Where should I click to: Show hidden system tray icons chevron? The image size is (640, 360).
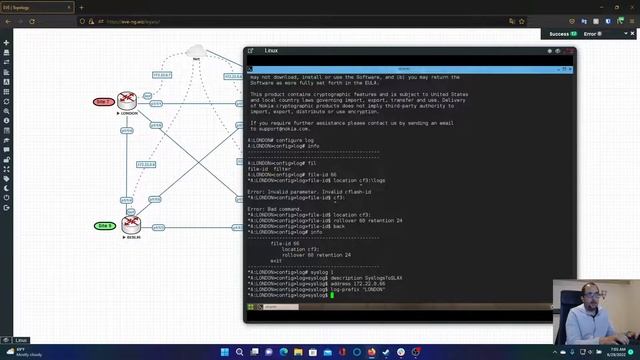coord(555,352)
